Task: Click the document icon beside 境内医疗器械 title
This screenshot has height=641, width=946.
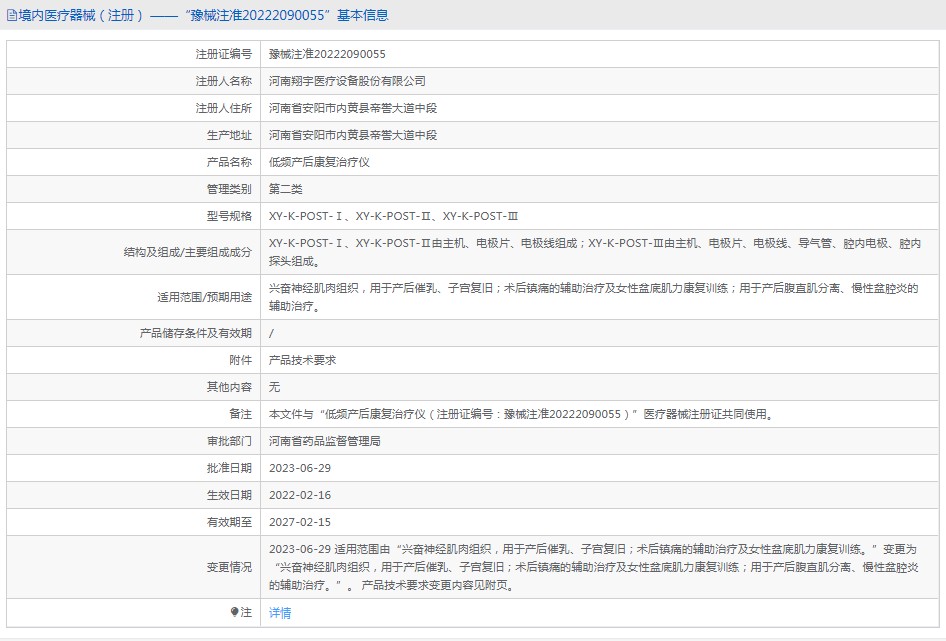Action: click(x=11, y=15)
